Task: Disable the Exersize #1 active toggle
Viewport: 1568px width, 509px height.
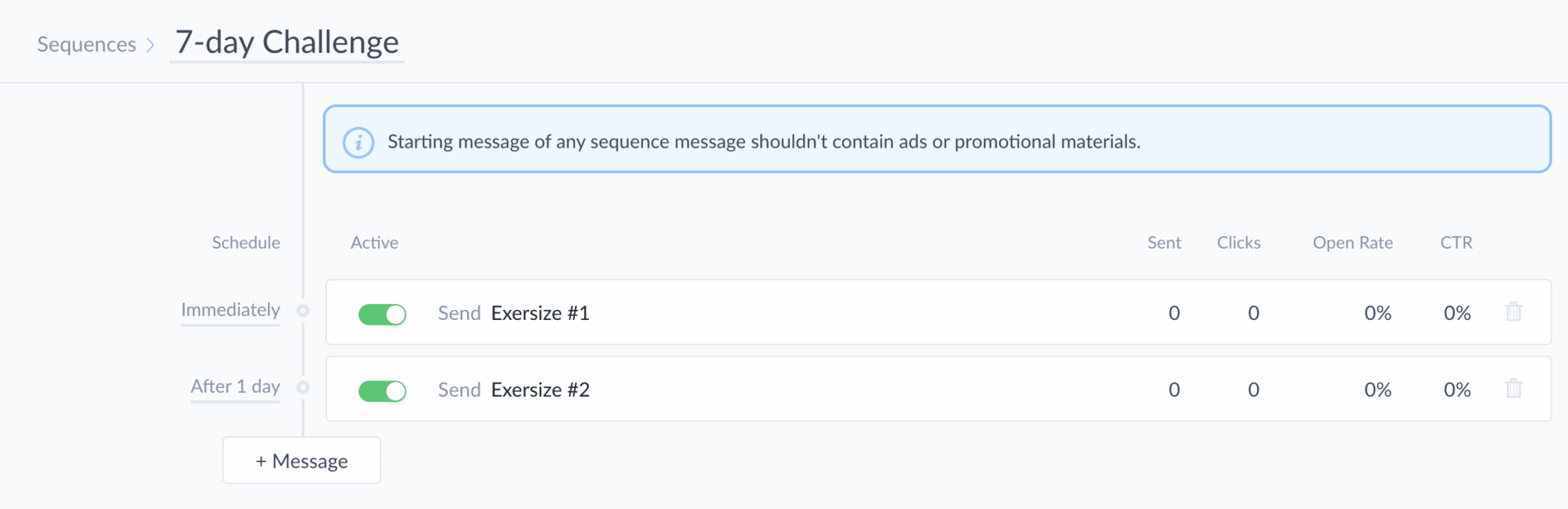Action: point(382,314)
